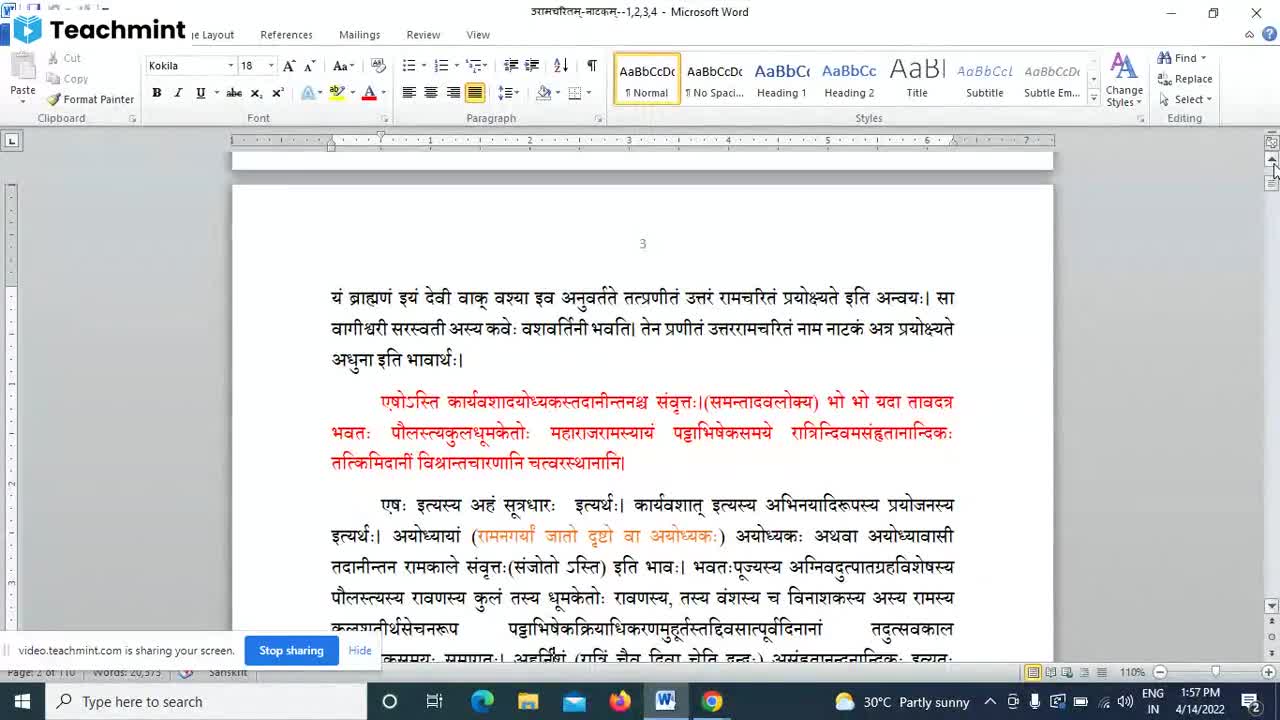Toggle Strikethrough formatting
This screenshot has height=720, width=1280.
point(234,93)
